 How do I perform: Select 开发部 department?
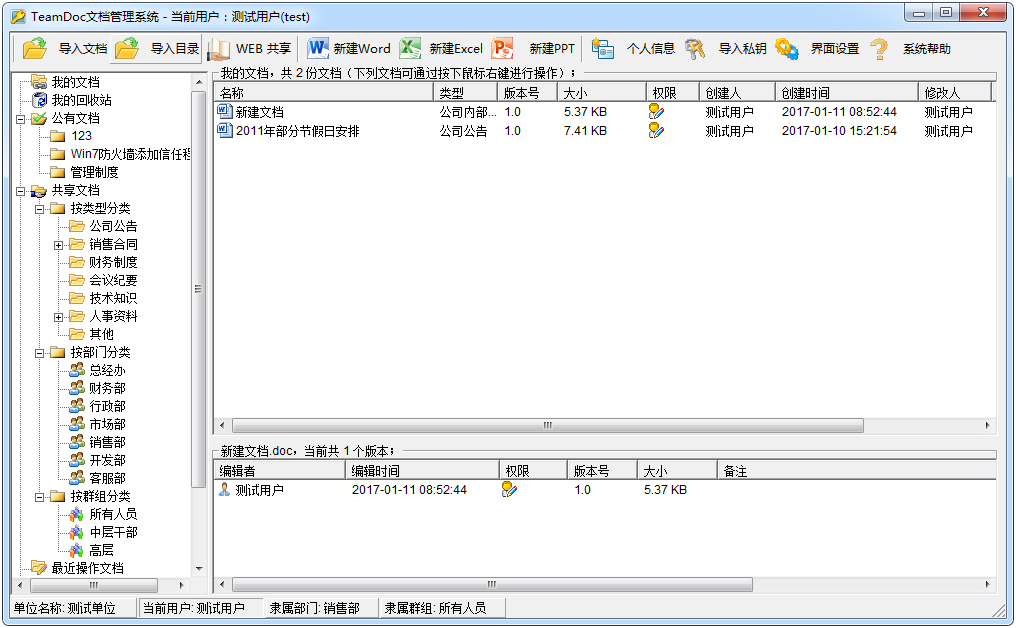point(108,460)
